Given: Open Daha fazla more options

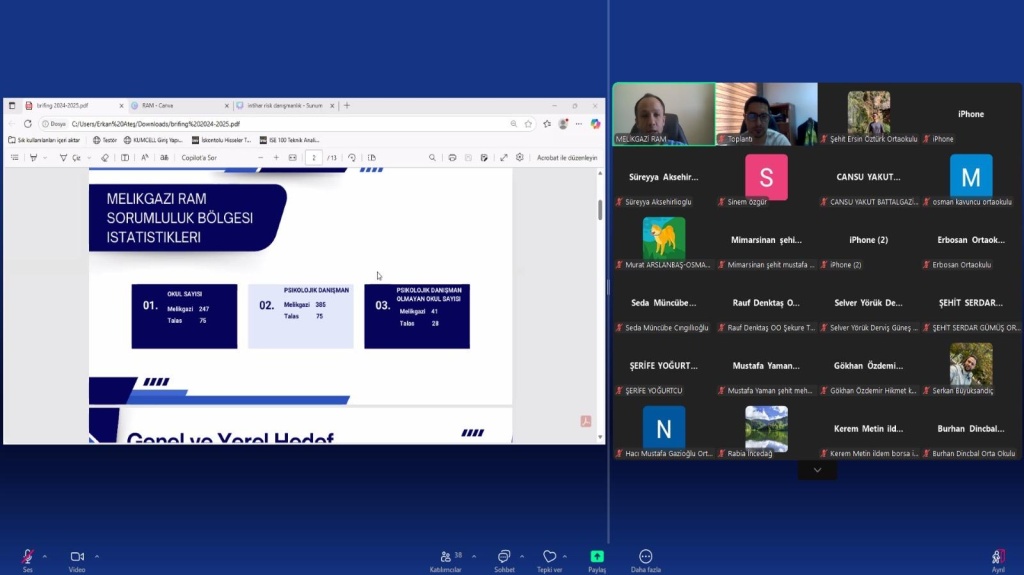Looking at the screenshot, I should click(x=645, y=557).
